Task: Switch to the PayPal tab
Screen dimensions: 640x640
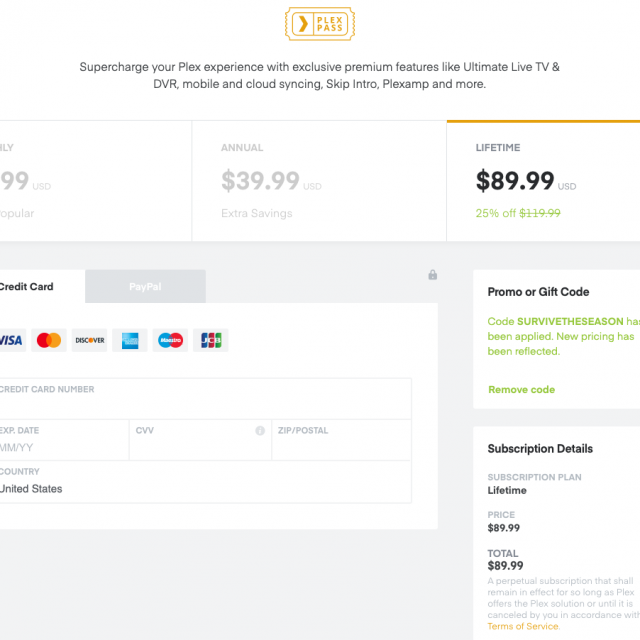Action: (x=145, y=286)
